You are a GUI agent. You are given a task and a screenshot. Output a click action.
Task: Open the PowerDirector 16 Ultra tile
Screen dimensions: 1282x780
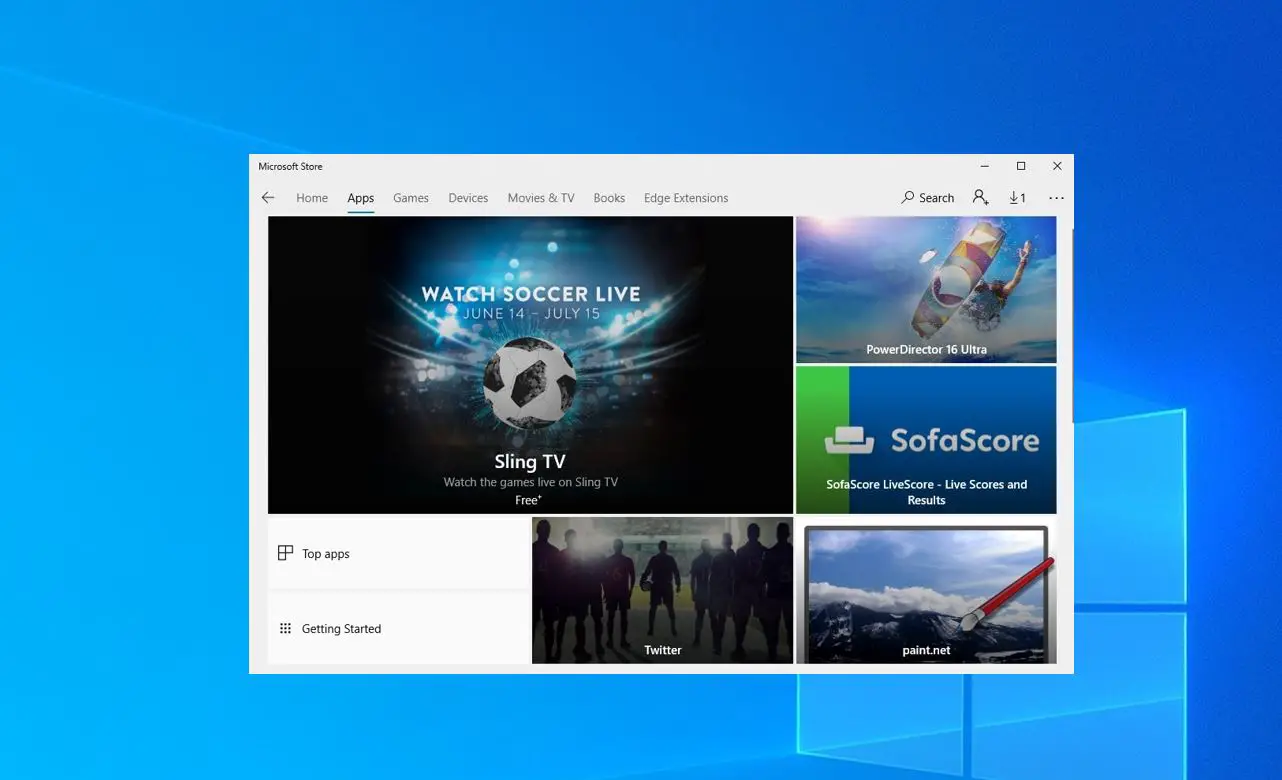point(926,290)
